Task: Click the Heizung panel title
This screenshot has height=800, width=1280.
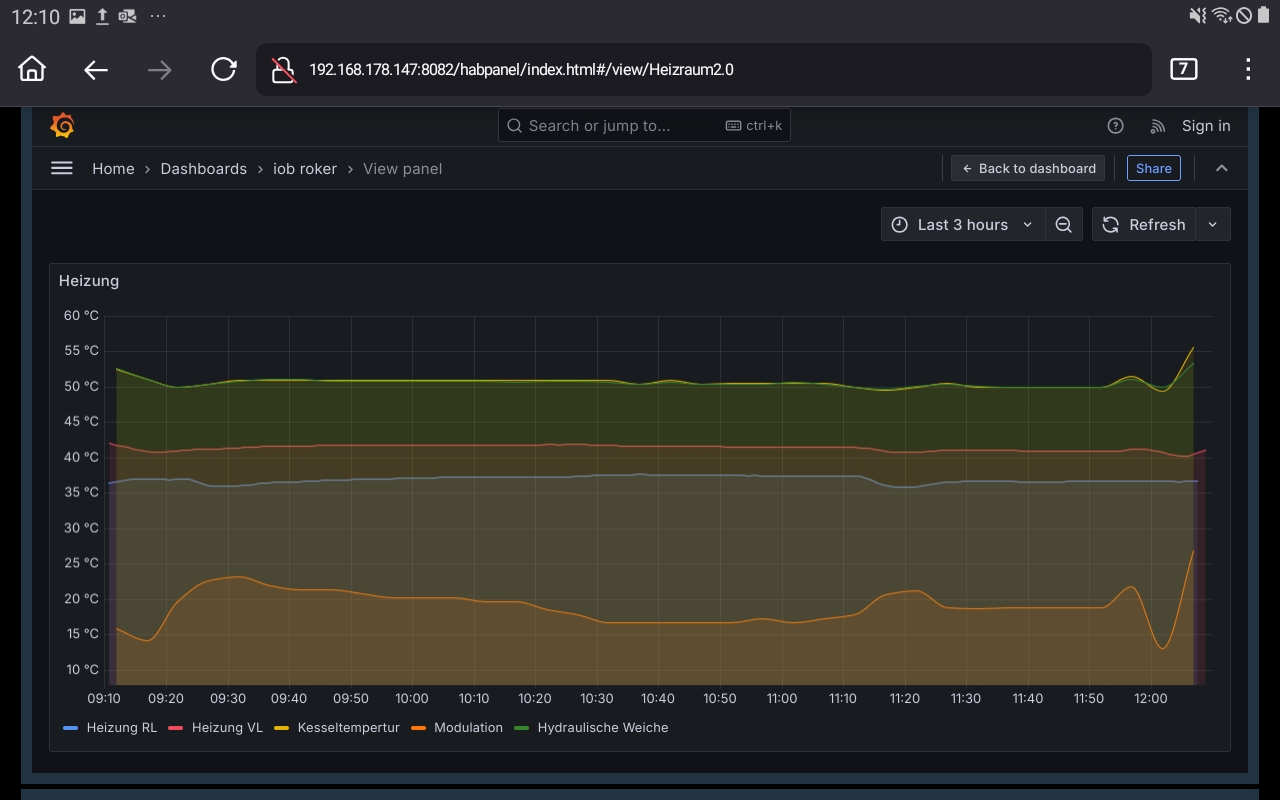Action: point(89,281)
